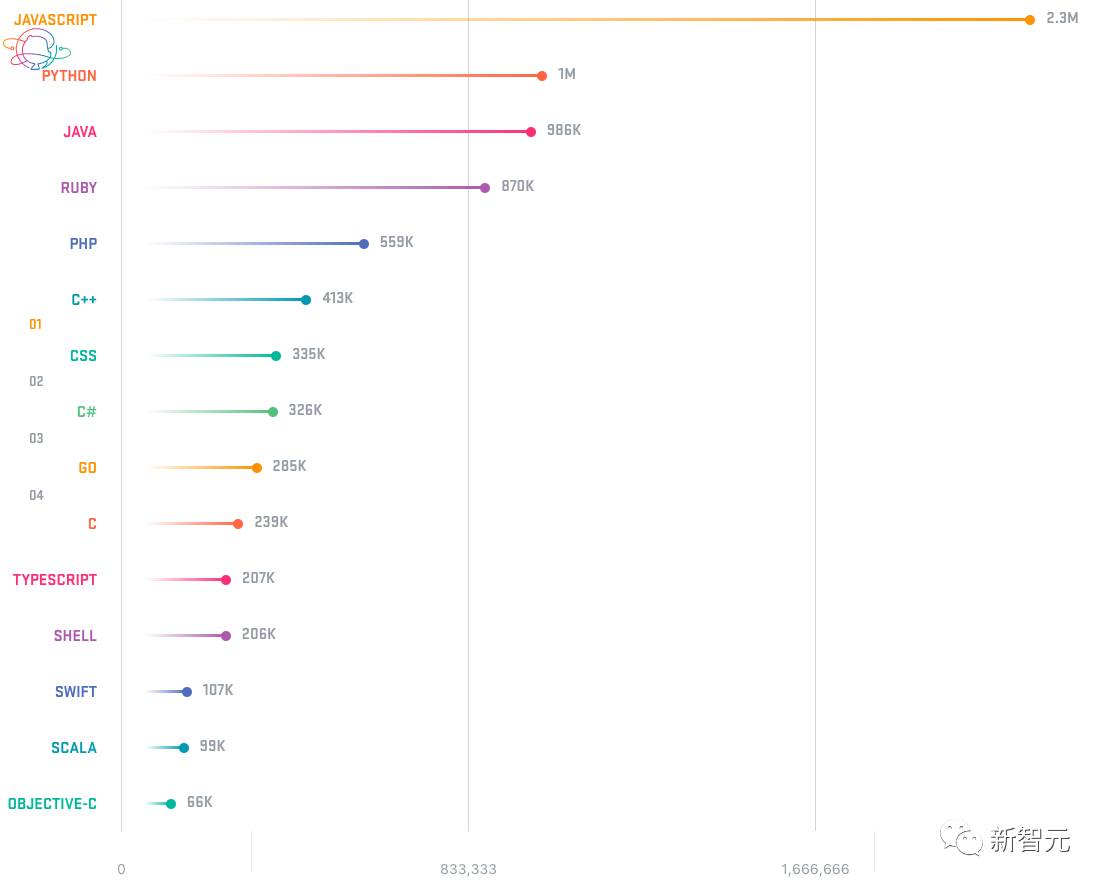1106x888 pixels.
Task: Click the SWIFT language label
Action: (x=76, y=692)
